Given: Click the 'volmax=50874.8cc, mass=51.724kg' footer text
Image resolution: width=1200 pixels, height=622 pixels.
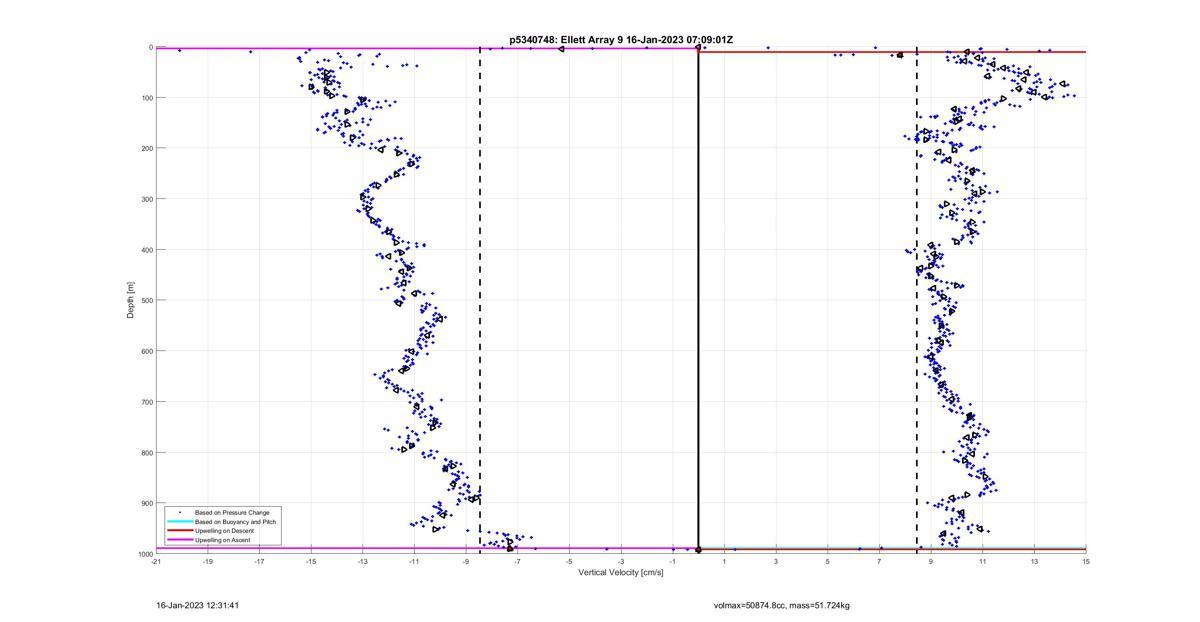Looking at the screenshot, I should pos(782,605).
